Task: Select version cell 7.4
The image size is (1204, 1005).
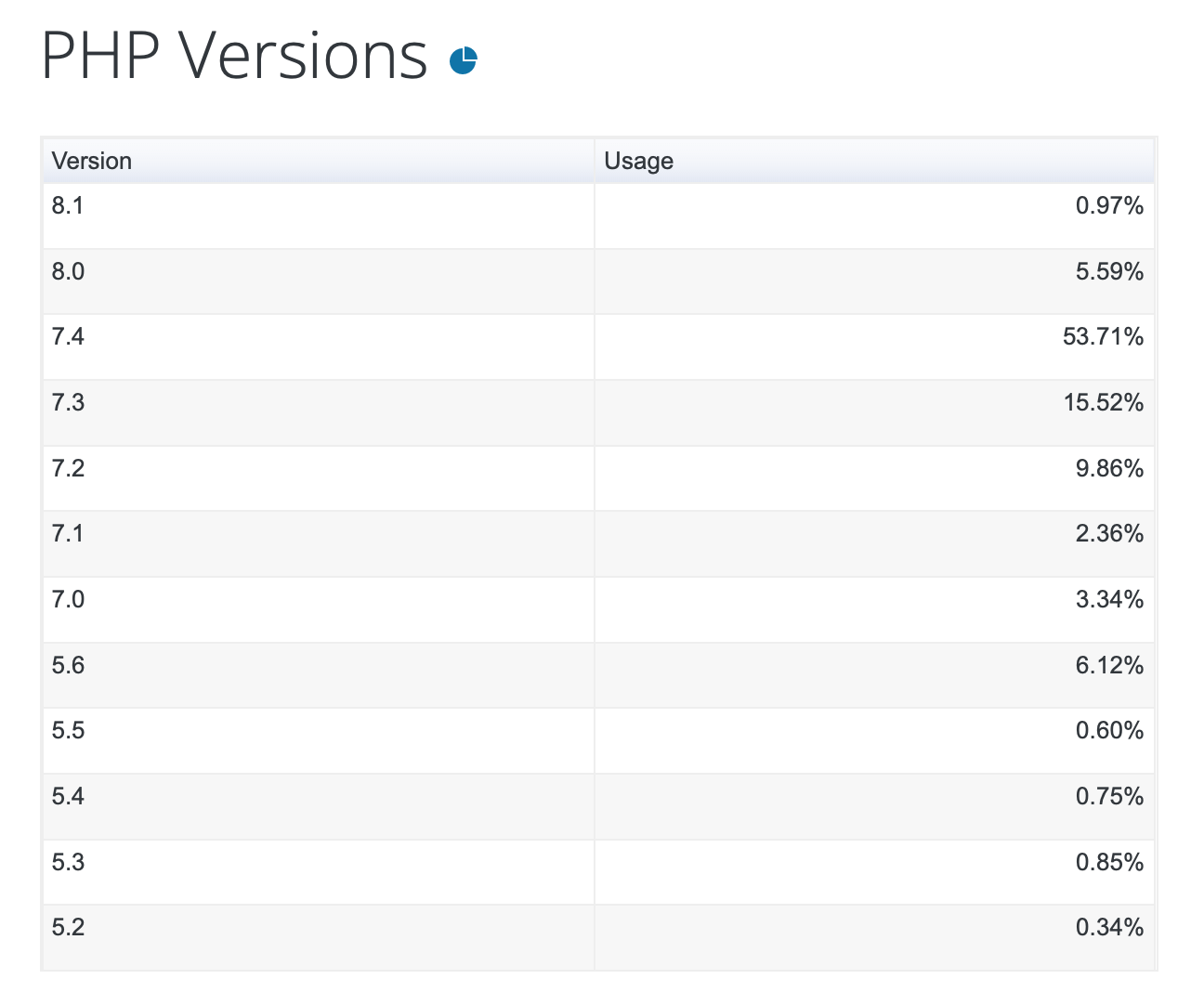Action: (319, 347)
